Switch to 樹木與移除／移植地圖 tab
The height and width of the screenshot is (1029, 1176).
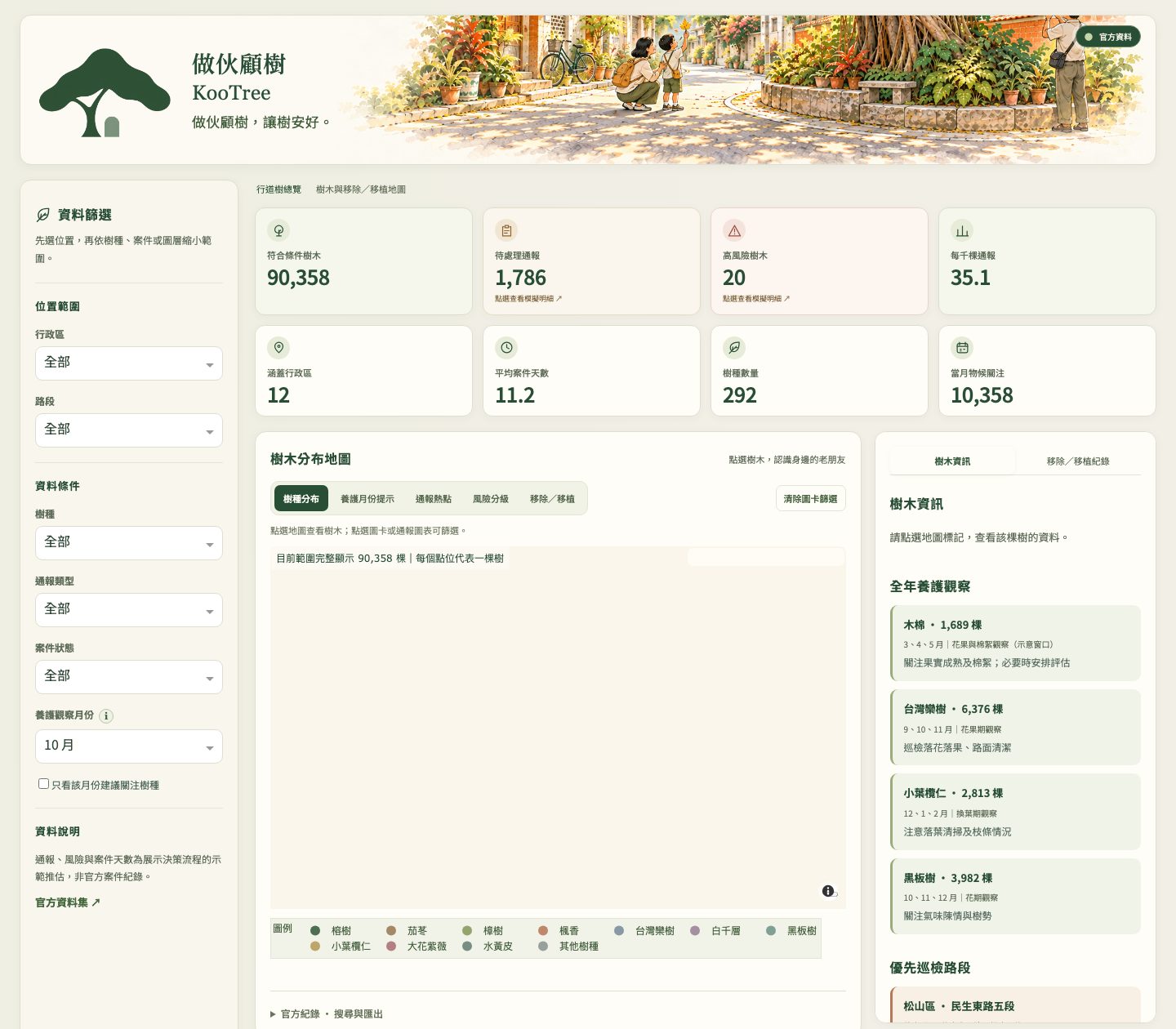[x=361, y=189]
